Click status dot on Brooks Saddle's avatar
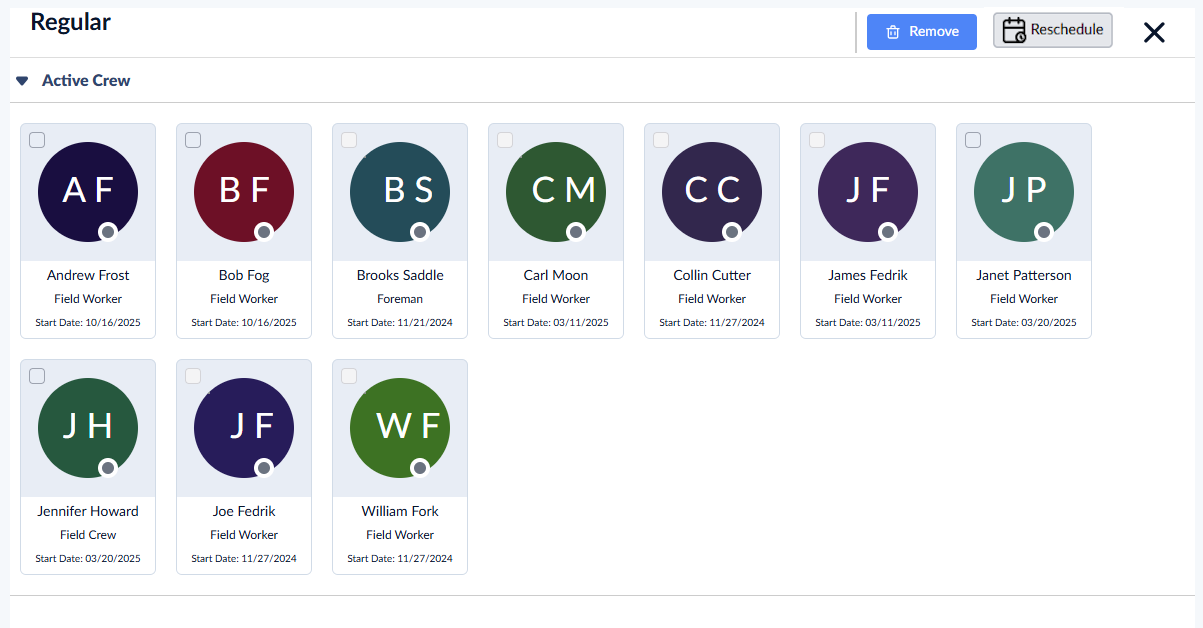The image size is (1203, 628). [420, 232]
